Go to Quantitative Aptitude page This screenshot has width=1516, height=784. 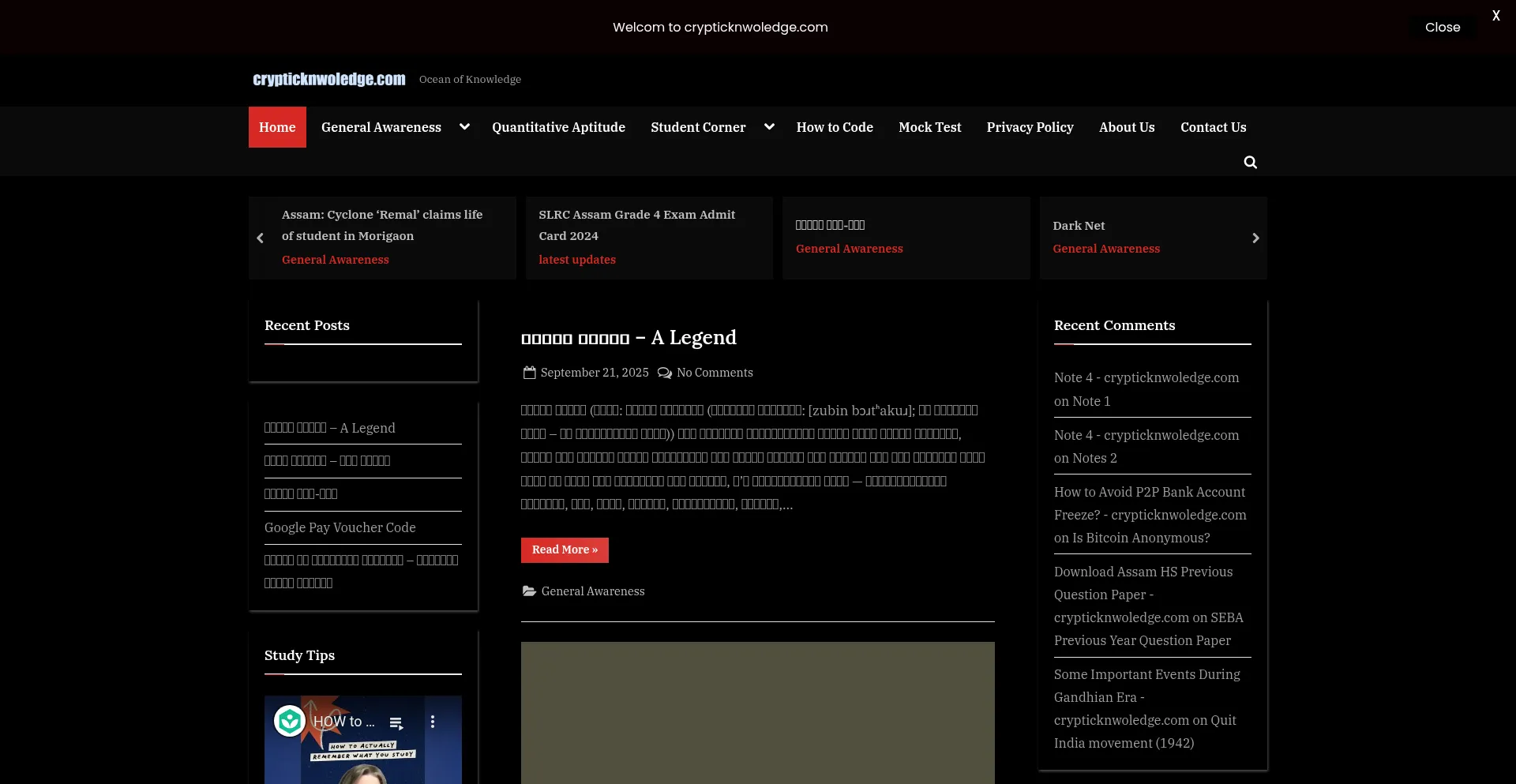(x=558, y=127)
